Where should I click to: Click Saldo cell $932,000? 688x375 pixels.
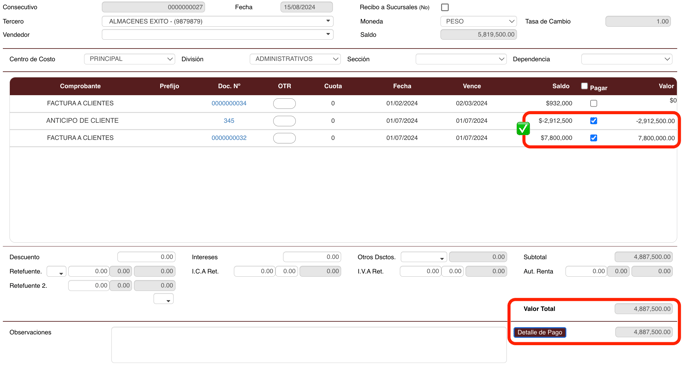[559, 104]
